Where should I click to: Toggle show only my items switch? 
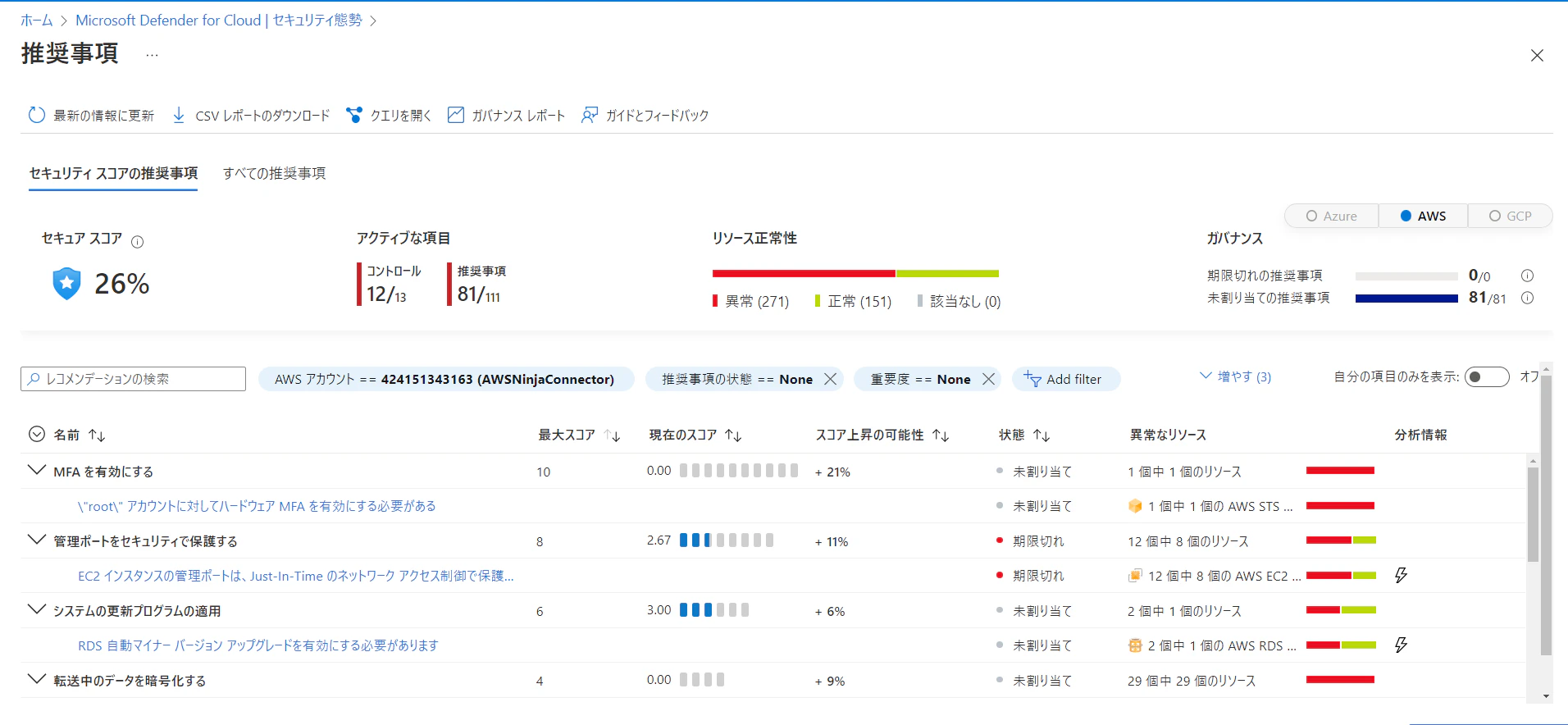[x=1487, y=376]
